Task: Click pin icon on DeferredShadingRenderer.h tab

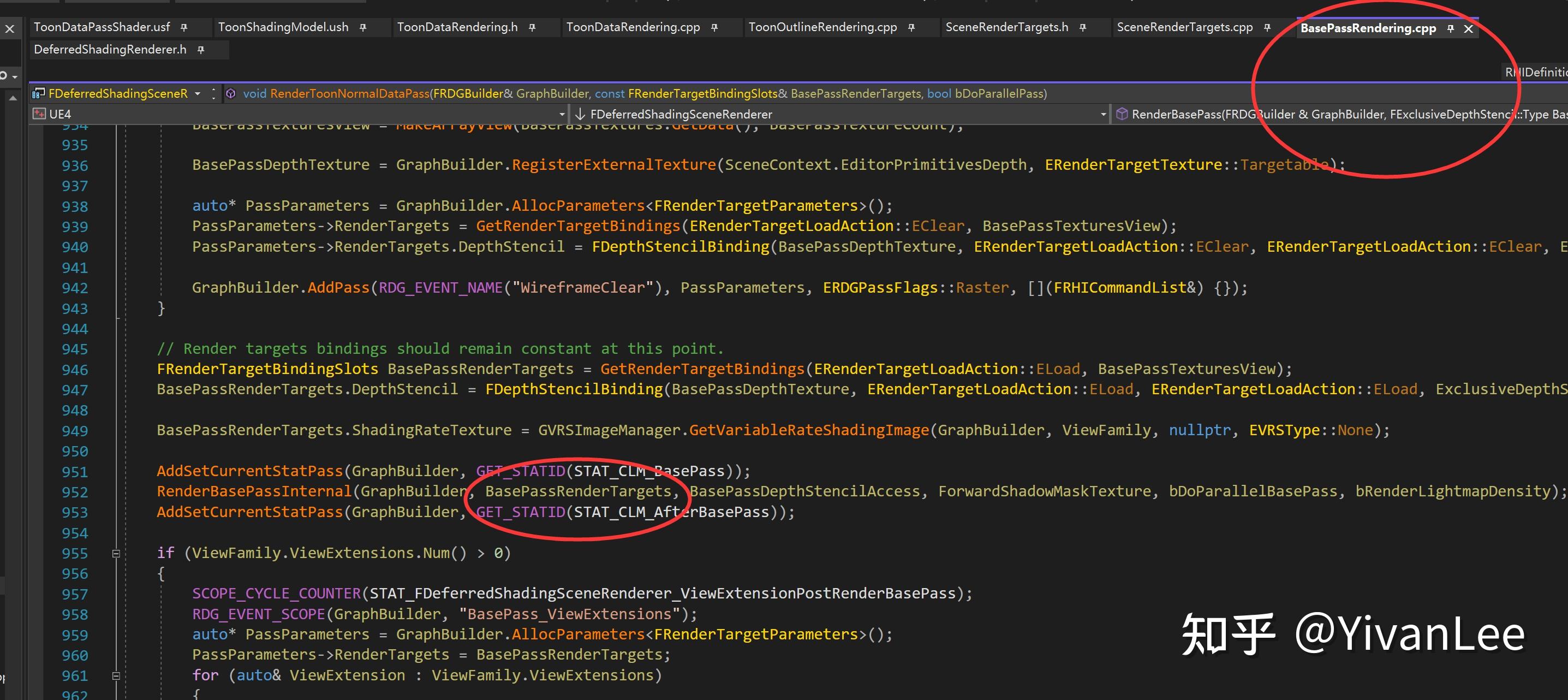Action: (x=201, y=50)
